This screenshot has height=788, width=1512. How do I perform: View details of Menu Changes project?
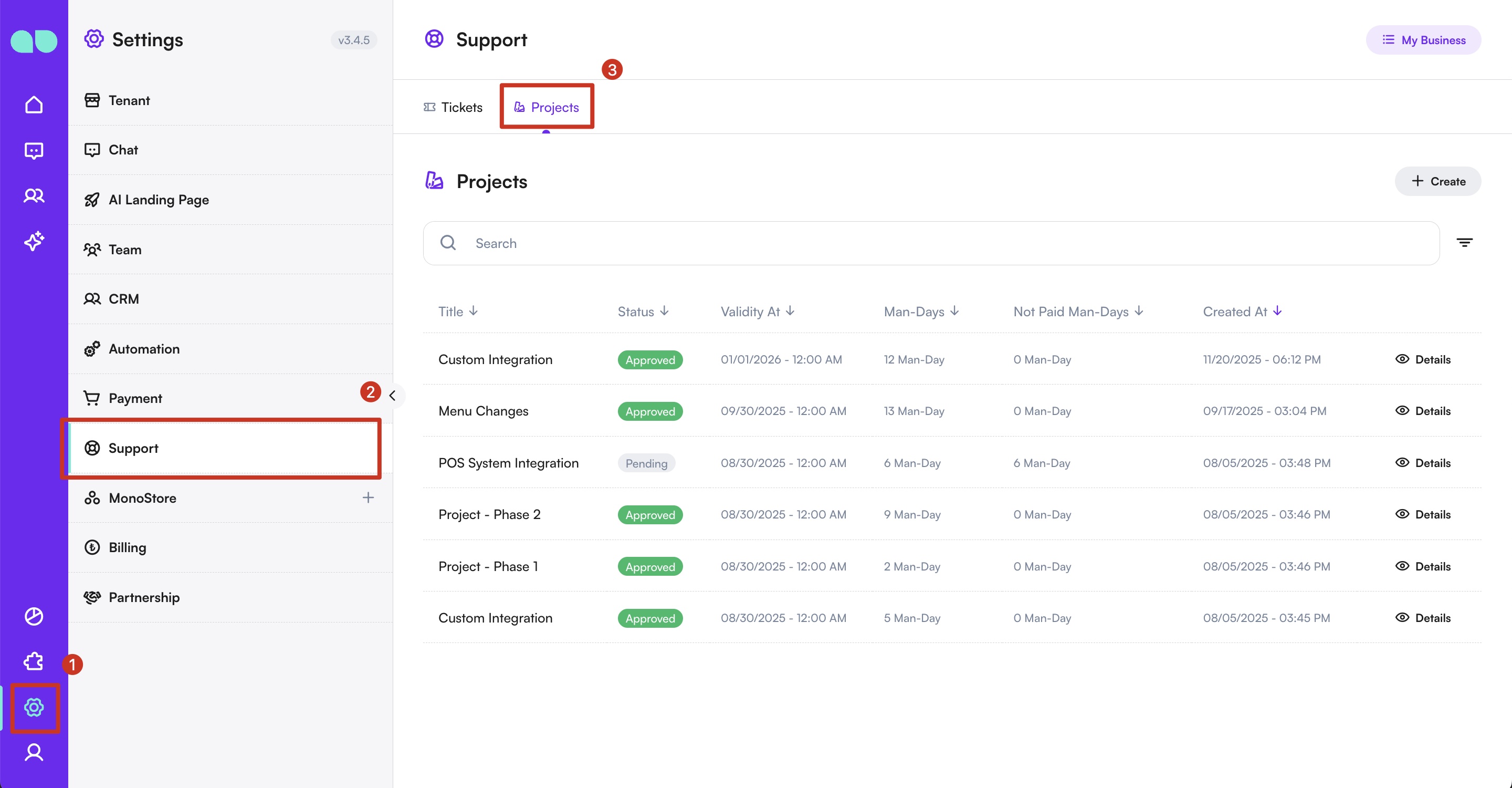pyautogui.click(x=1423, y=411)
